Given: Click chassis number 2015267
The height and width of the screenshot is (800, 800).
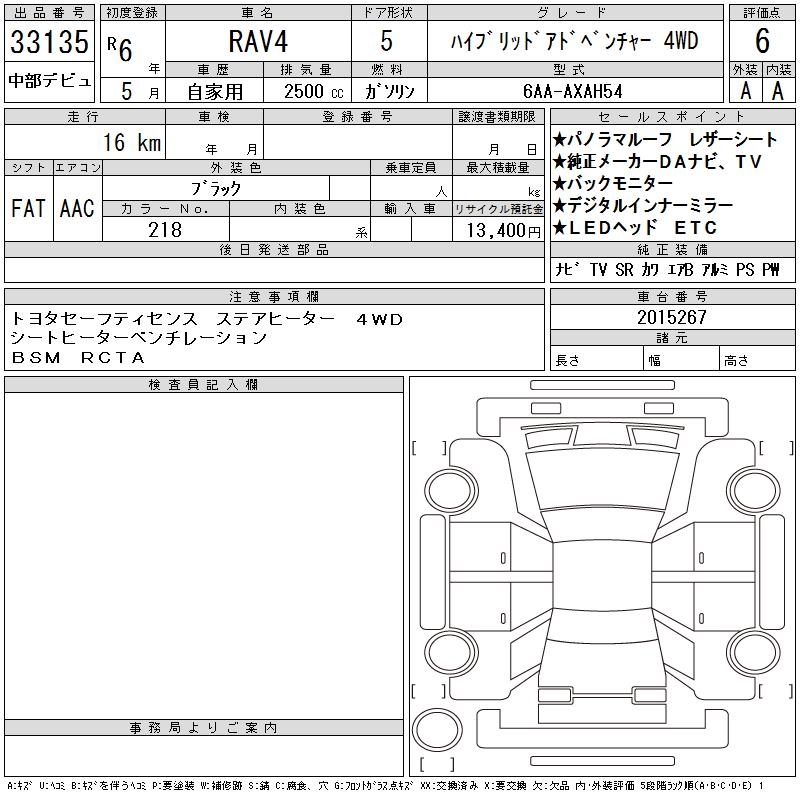Looking at the screenshot, I should pos(672,317).
